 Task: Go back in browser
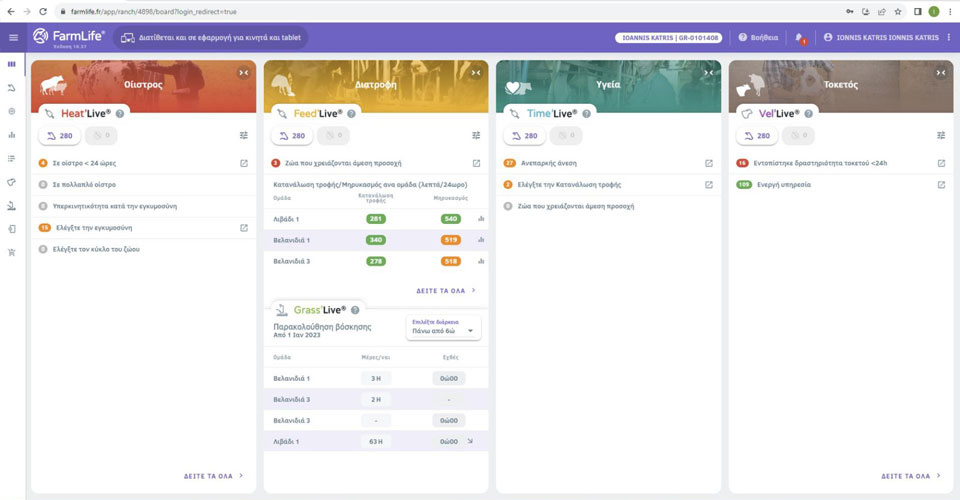[11, 11]
